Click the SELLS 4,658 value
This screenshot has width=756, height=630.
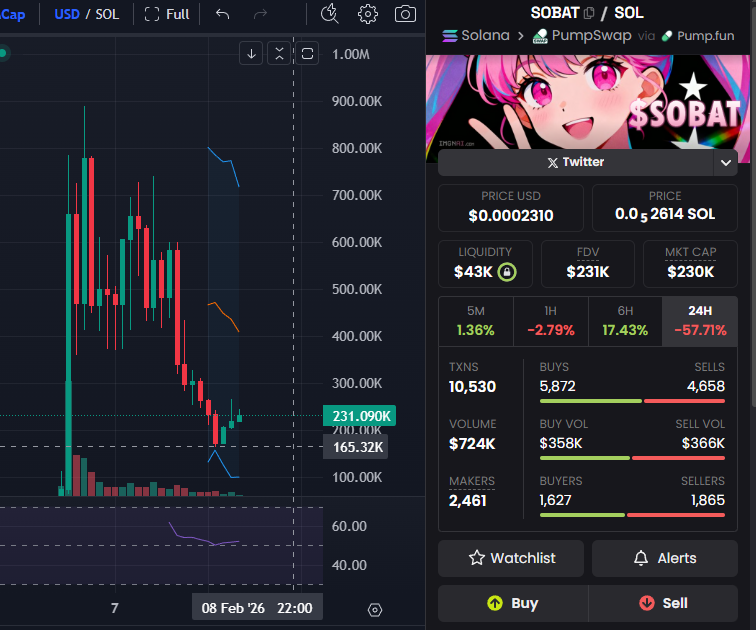[x=705, y=386]
